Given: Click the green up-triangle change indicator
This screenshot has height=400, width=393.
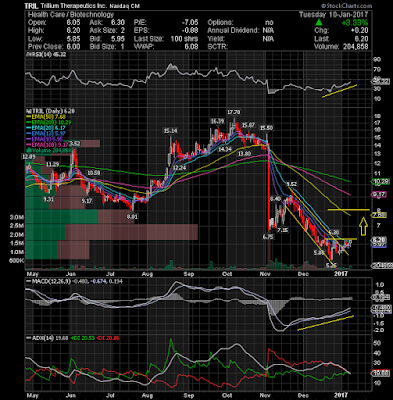Looking at the screenshot, I should [x=319, y=23].
